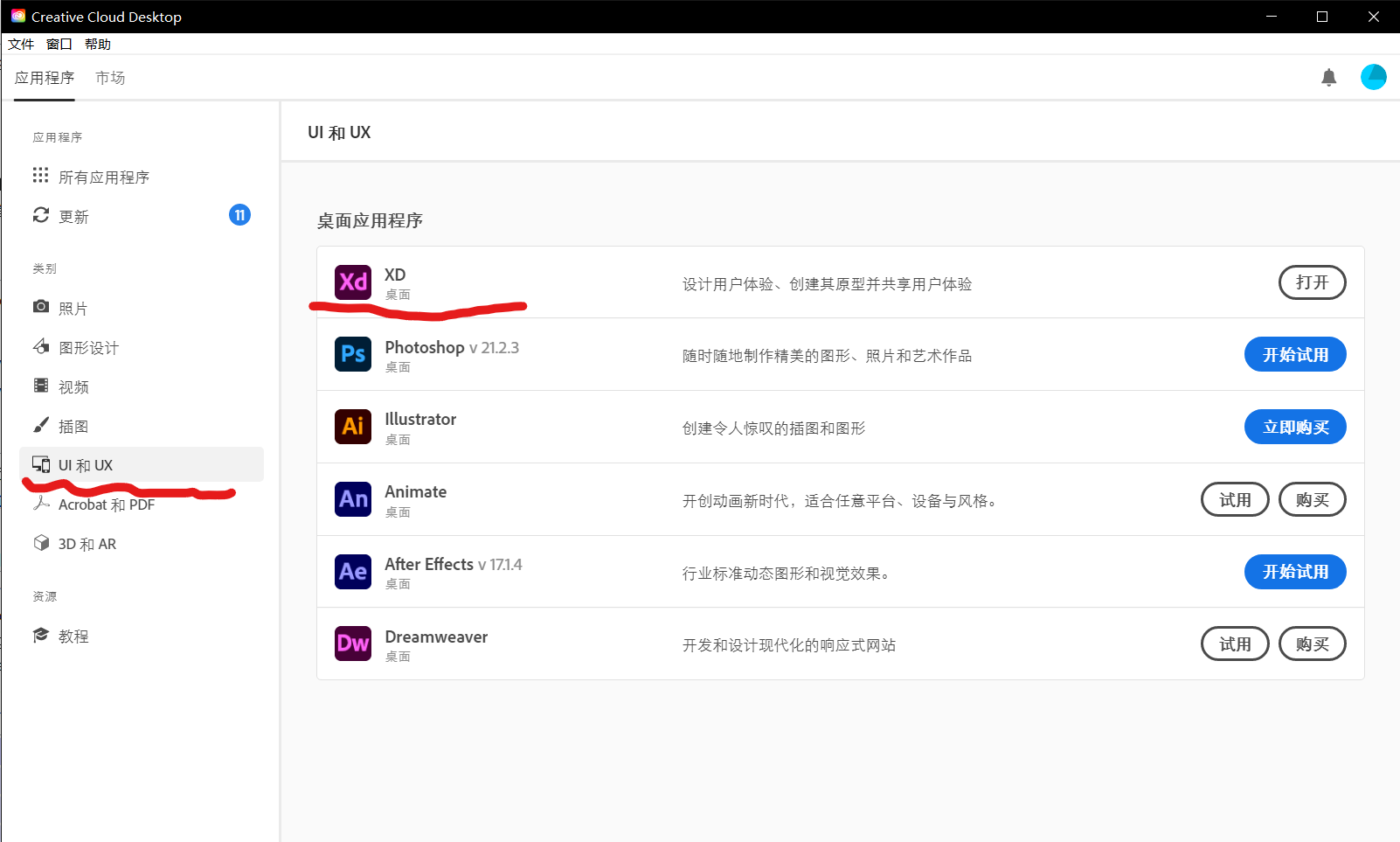Click the Illustrator app name

tap(420, 419)
